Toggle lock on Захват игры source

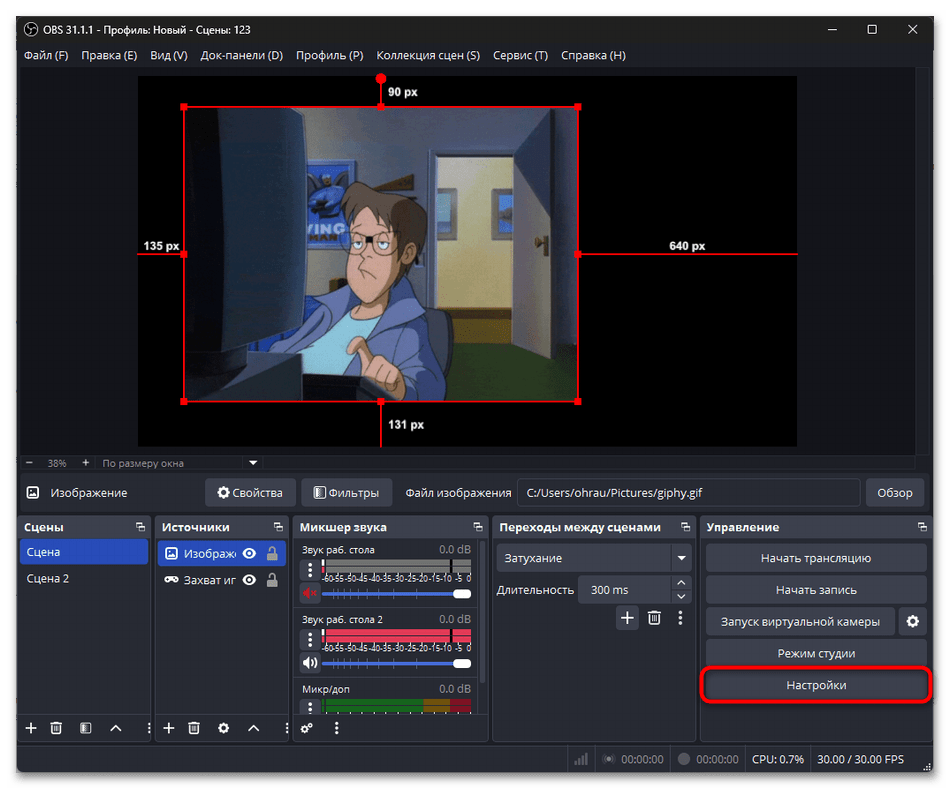(273, 580)
